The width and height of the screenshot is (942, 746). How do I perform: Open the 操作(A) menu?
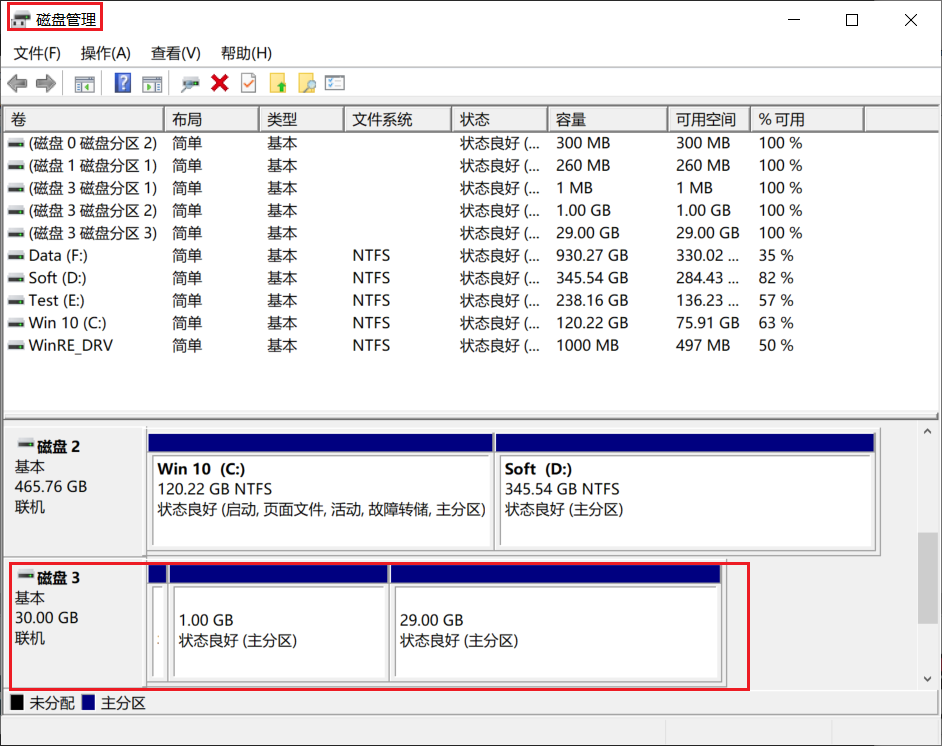106,53
